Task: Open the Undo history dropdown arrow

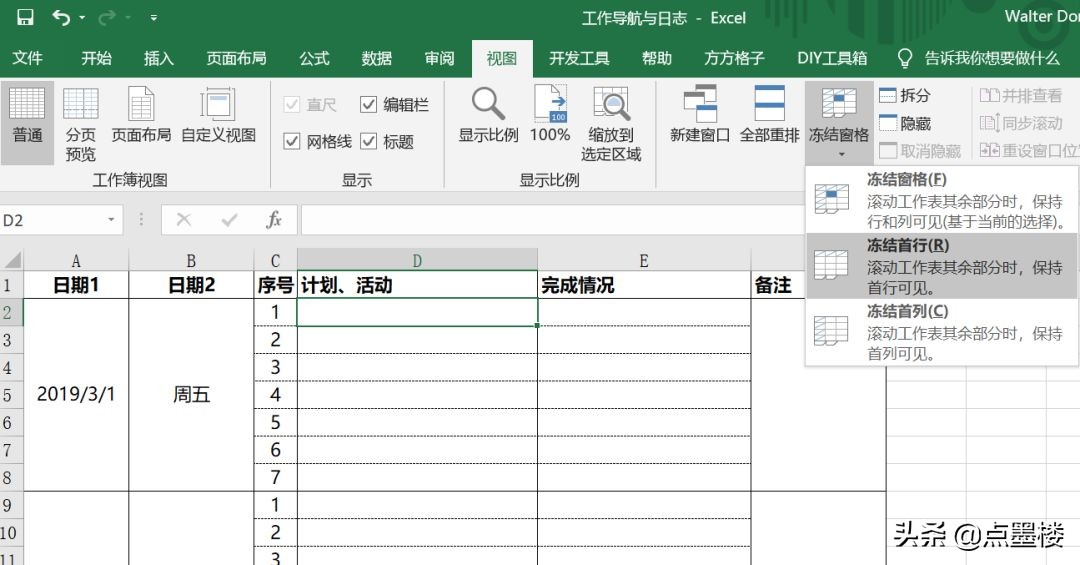Action: [83, 18]
